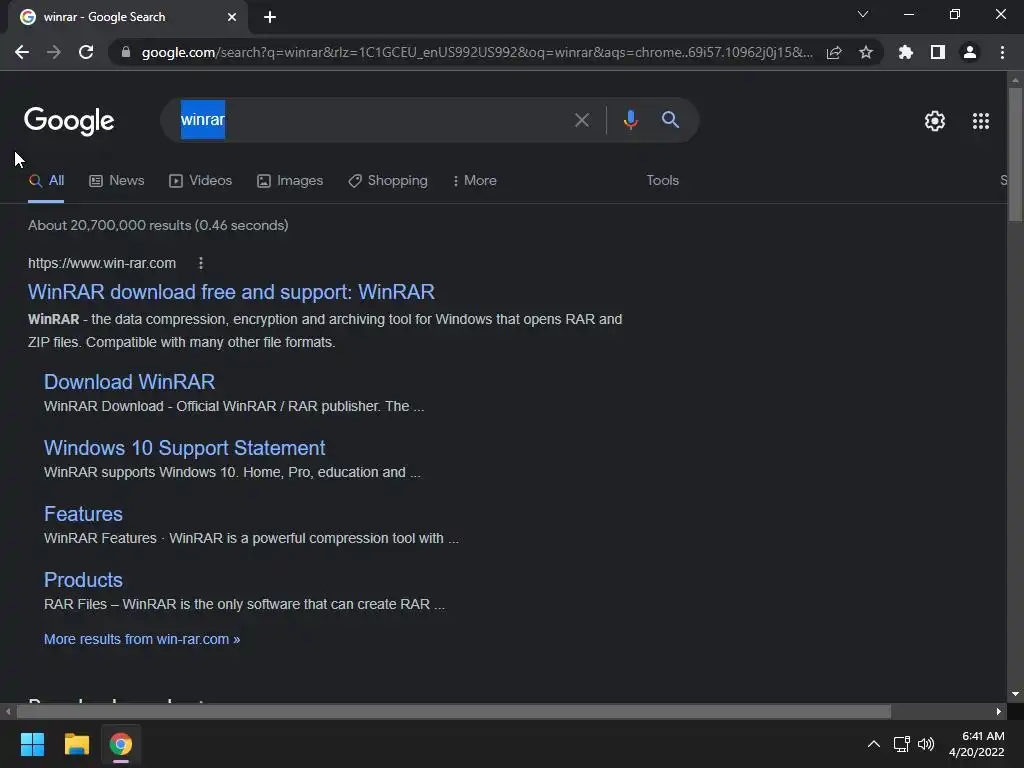This screenshot has height=768, width=1024.
Task: Close the winrar Google Search tab
Action: click(232, 17)
